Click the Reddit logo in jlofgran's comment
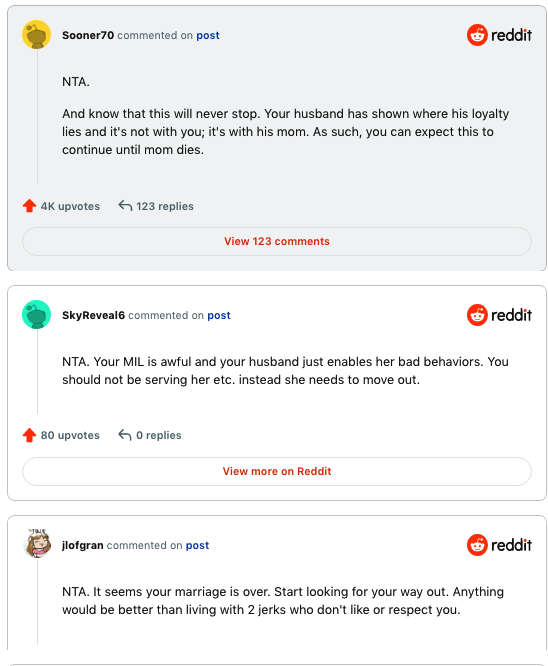 pos(499,545)
